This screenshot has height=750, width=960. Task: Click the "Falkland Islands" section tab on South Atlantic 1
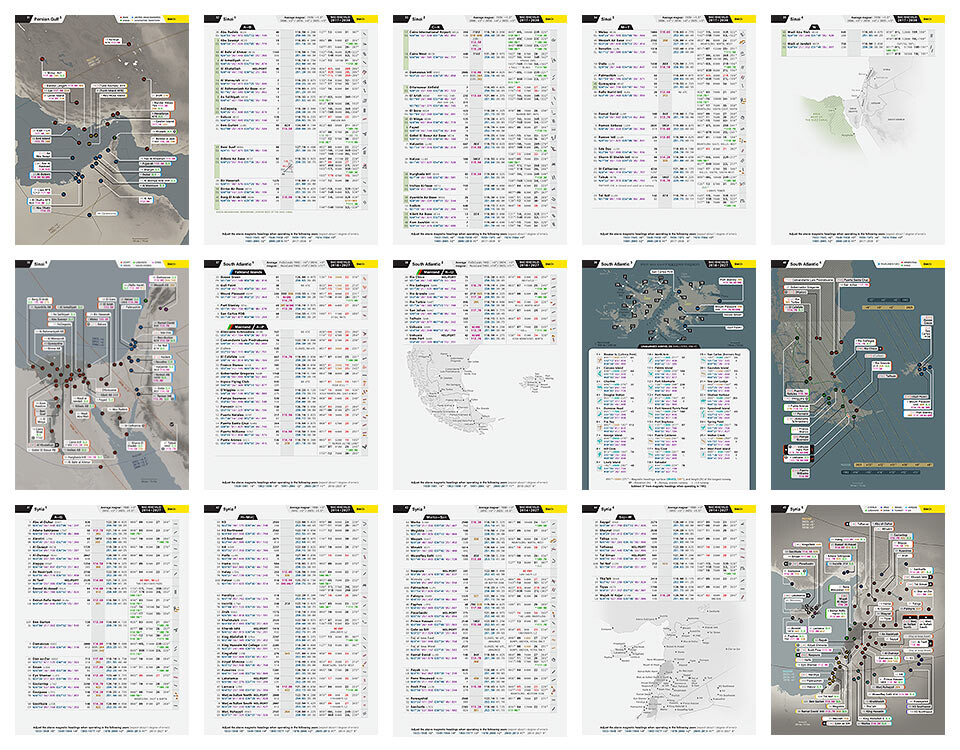tap(247, 272)
